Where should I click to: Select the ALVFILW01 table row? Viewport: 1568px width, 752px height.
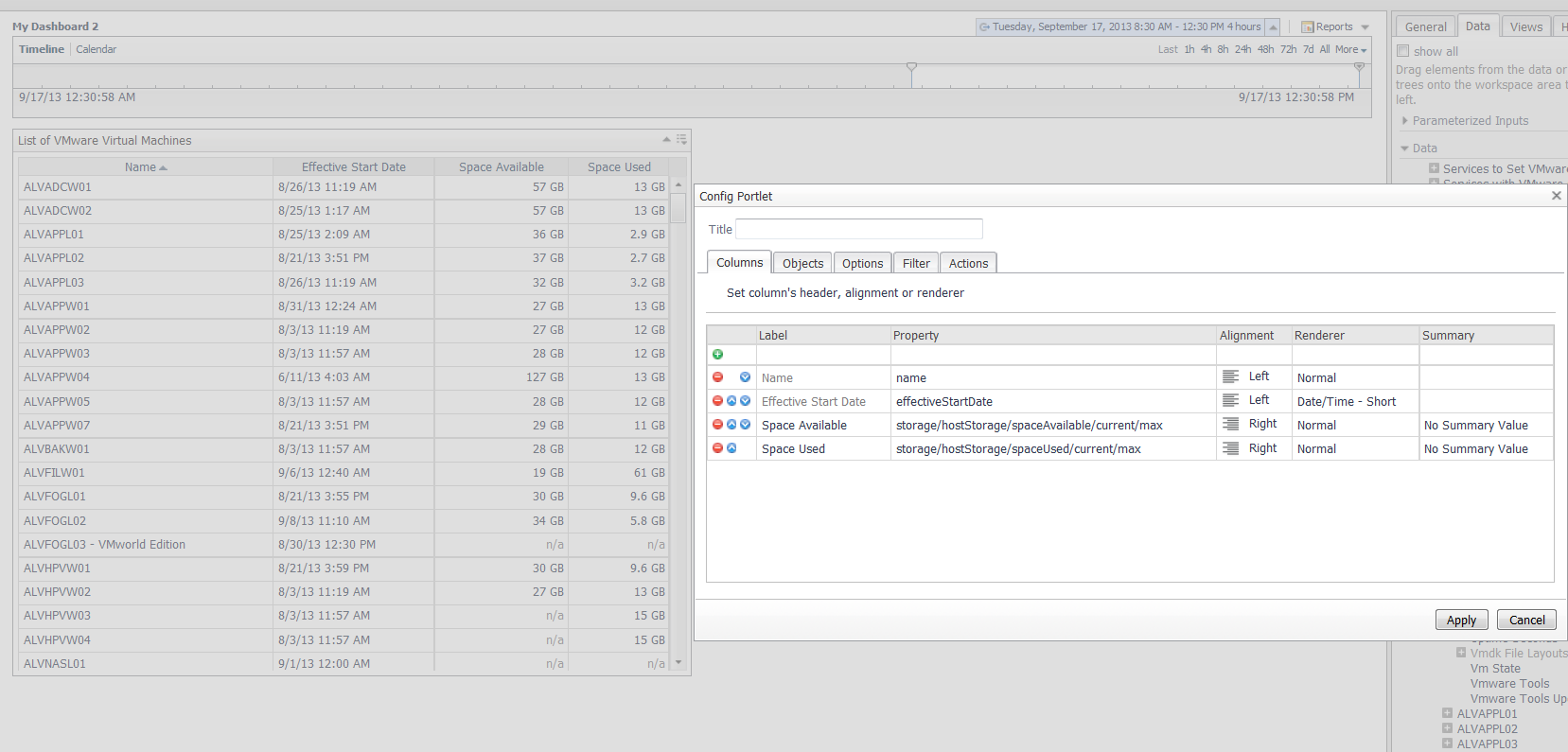click(x=344, y=473)
